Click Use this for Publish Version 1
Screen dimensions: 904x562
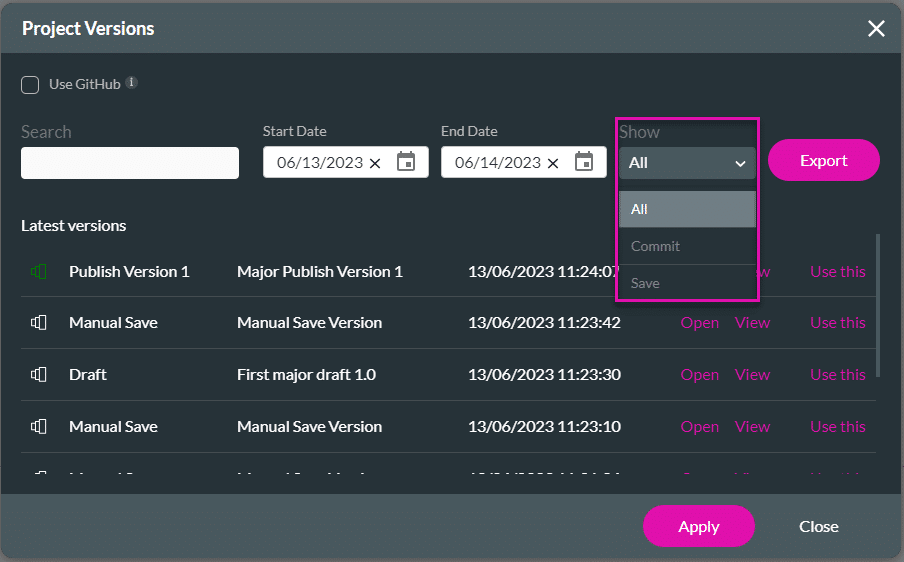click(x=837, y=272)
